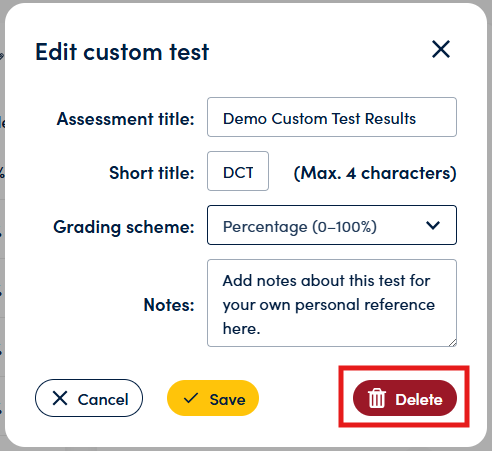Click the X icon inside Cancel button
Viewport: 492px width, 451px height.
(60, 398)
